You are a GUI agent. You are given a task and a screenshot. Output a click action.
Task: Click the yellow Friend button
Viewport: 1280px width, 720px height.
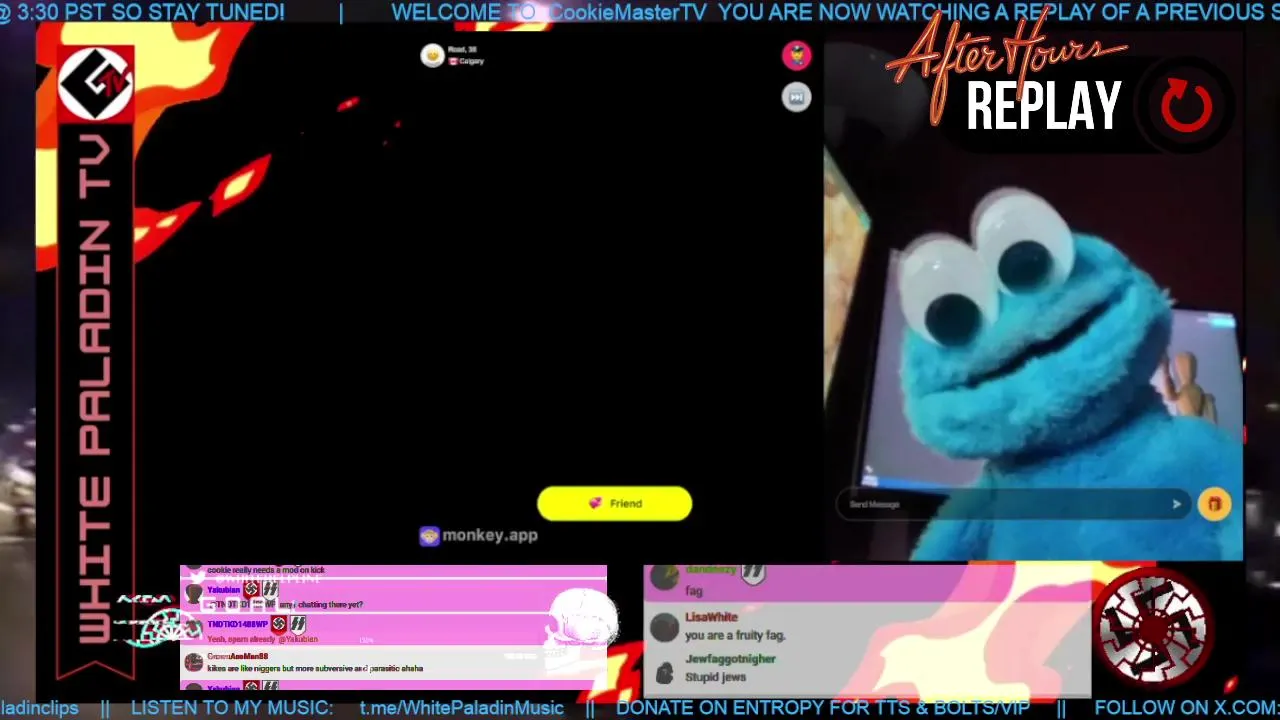[x=614, y=503]
